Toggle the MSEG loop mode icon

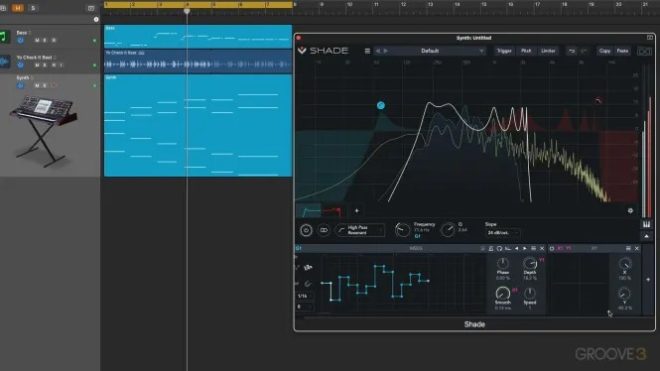coord(499,249)
